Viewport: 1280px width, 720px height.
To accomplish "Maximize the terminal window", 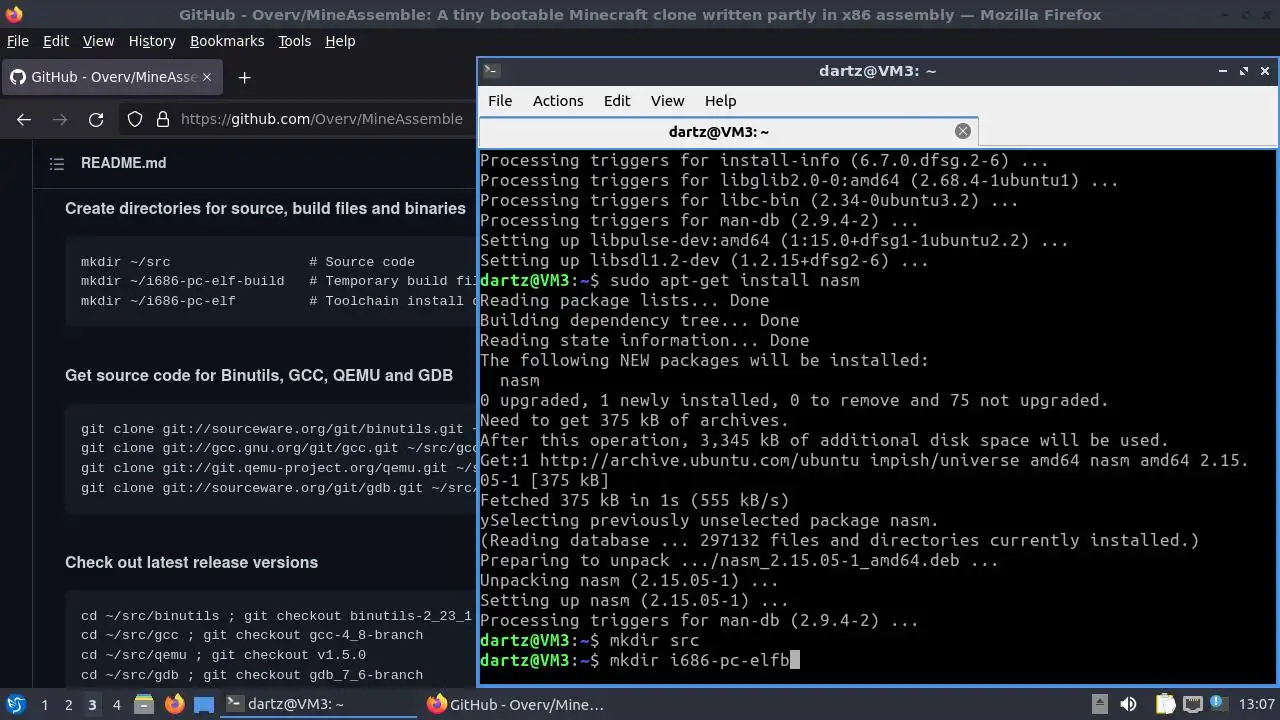I will click(1244, 71).
